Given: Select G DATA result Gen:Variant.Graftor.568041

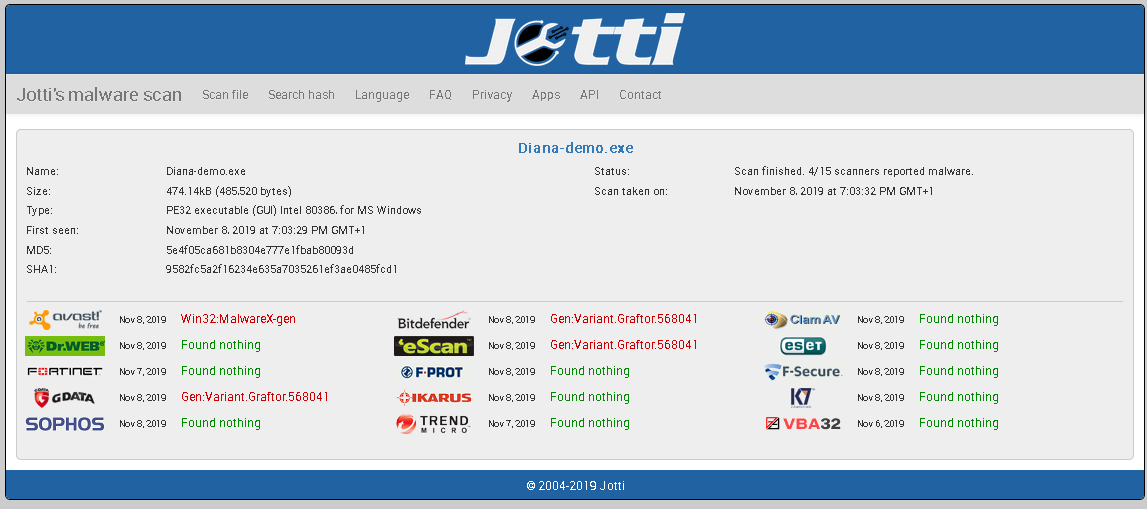Looking at the screenshot, I should 255,396.
